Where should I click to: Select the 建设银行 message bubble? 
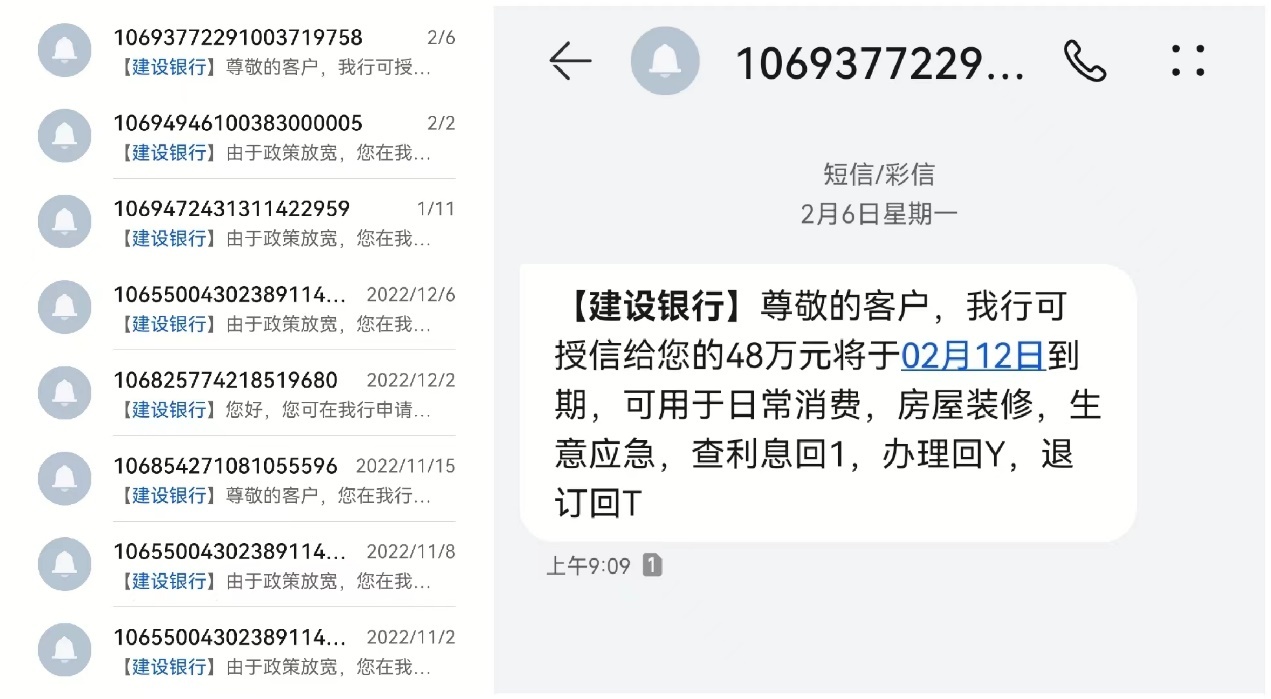(828, 404)
